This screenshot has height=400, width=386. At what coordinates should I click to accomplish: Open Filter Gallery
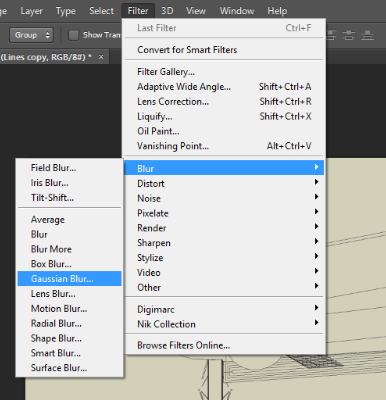click(224, 72)
